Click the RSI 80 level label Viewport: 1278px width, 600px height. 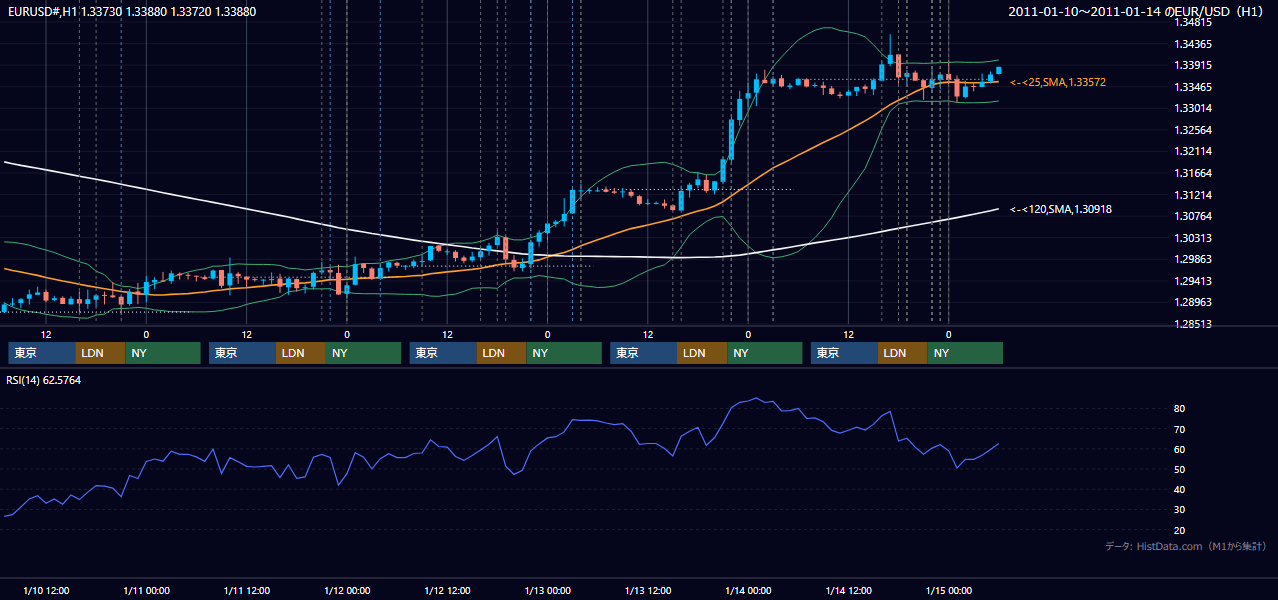click(x=1179, y=409)
